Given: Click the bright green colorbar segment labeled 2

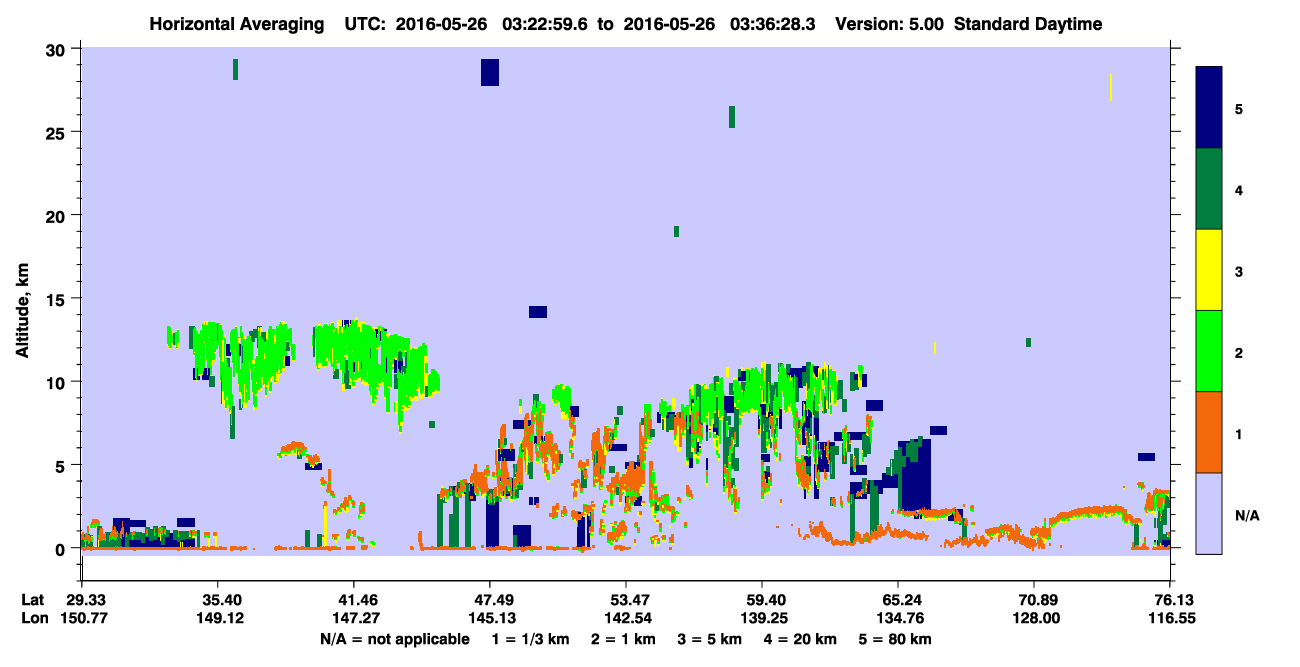Looking at the screenshot, I should point(1209,351).
